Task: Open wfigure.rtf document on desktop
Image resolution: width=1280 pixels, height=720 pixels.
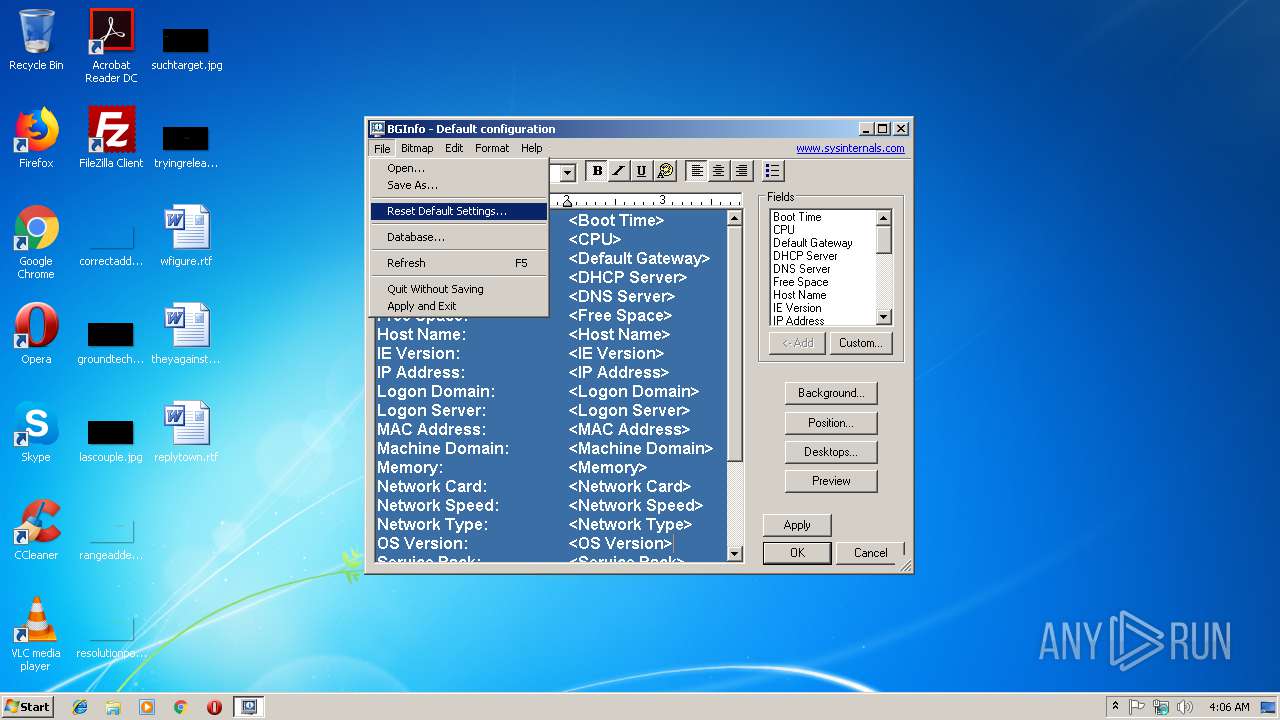Action: click(x=186, y=236)
